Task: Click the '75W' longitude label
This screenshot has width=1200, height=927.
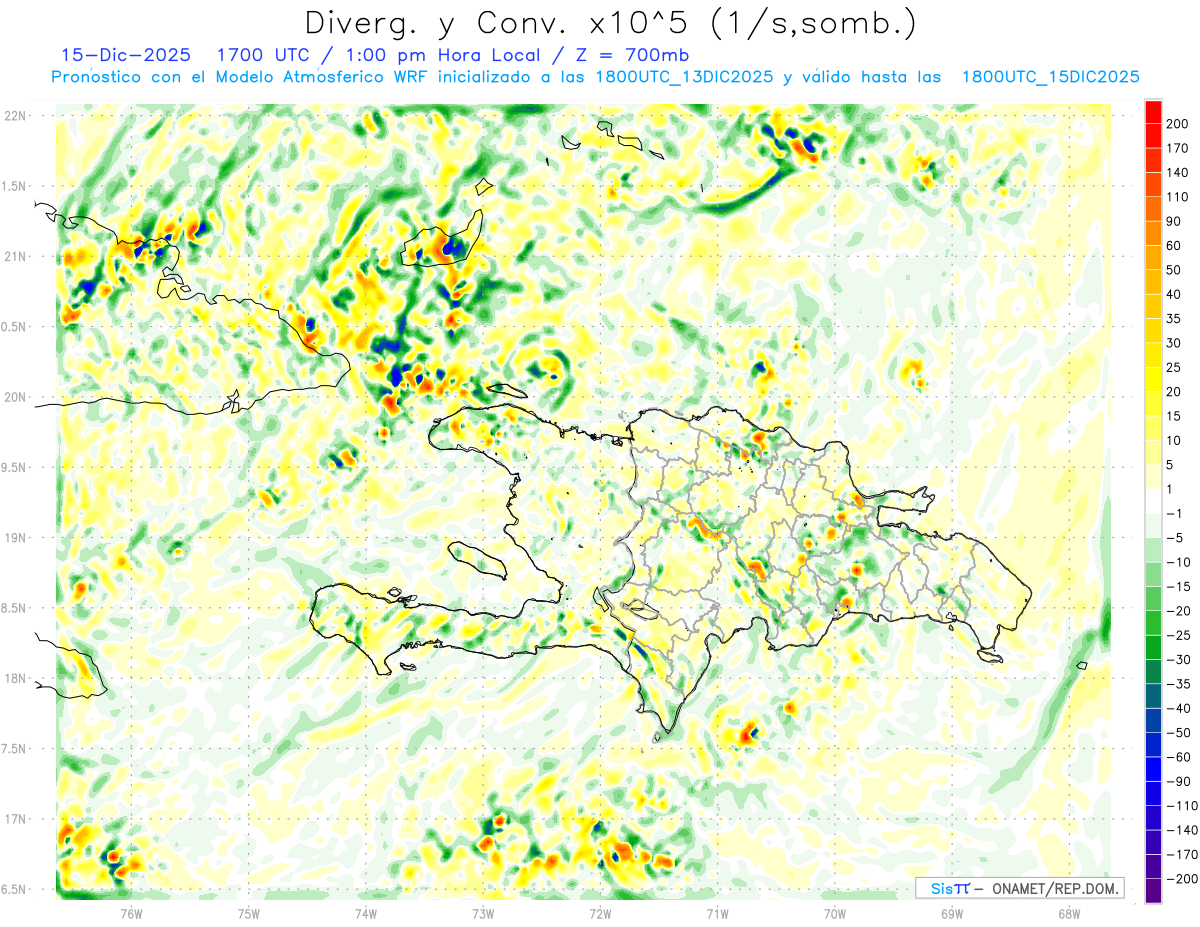Action: (x=248, y=913)
